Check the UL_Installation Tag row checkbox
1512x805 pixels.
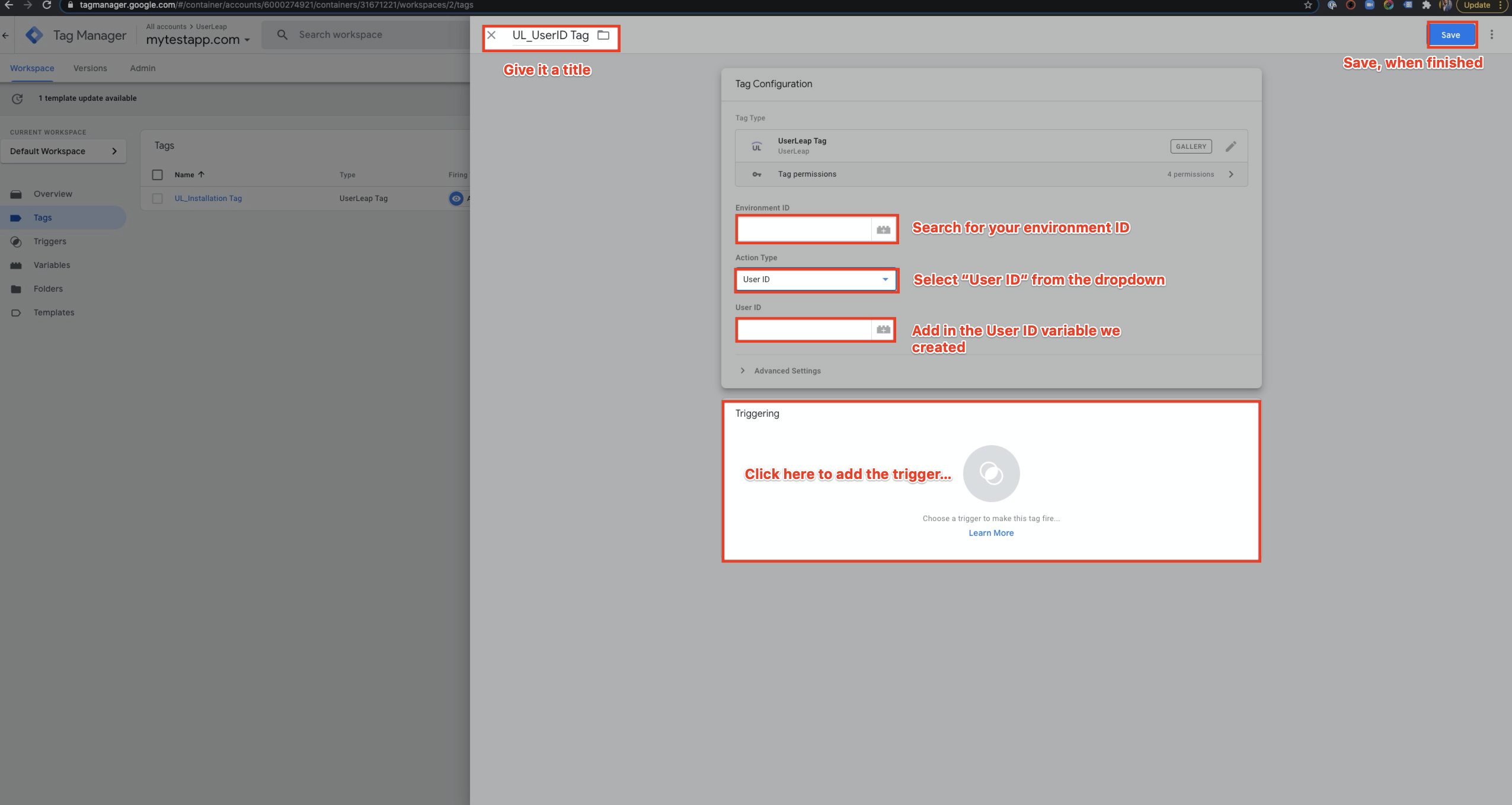pyautogui.click(x=157, y=199)
